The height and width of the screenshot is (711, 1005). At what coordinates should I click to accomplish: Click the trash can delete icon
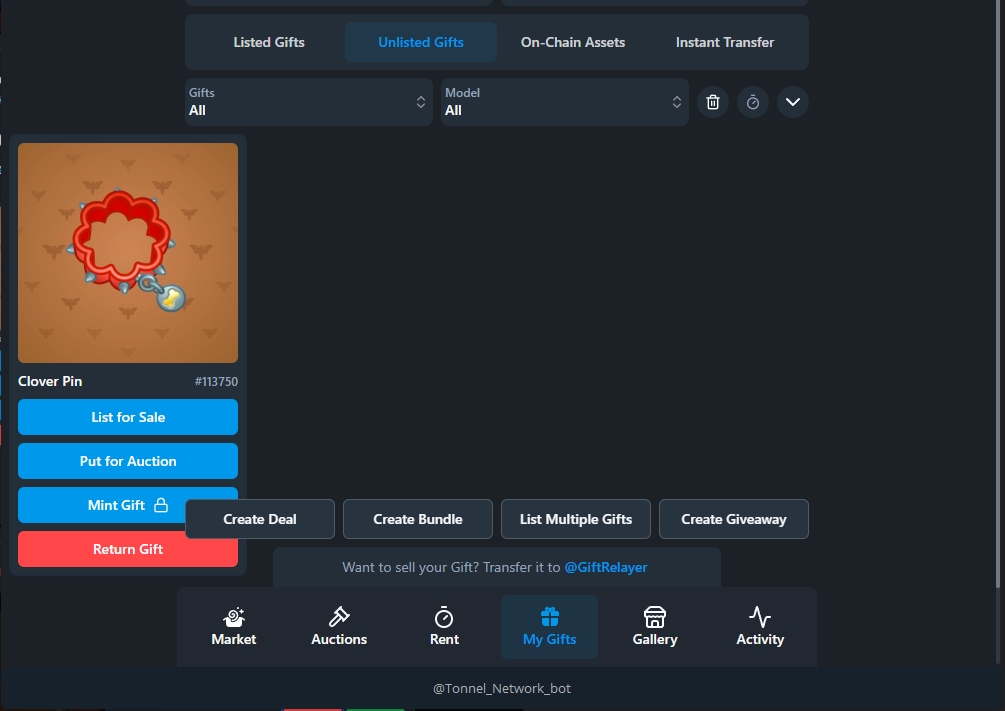[x=713, y=102]
